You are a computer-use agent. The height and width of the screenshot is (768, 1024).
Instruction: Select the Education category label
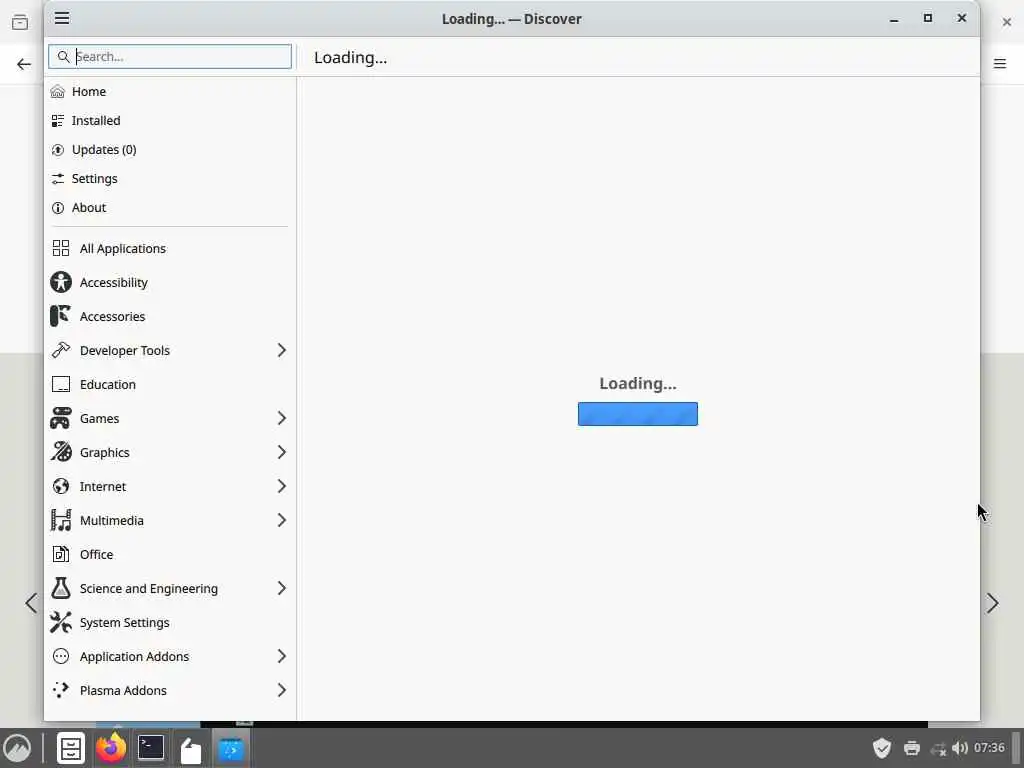pyautogui.click(x=108, y=384)
